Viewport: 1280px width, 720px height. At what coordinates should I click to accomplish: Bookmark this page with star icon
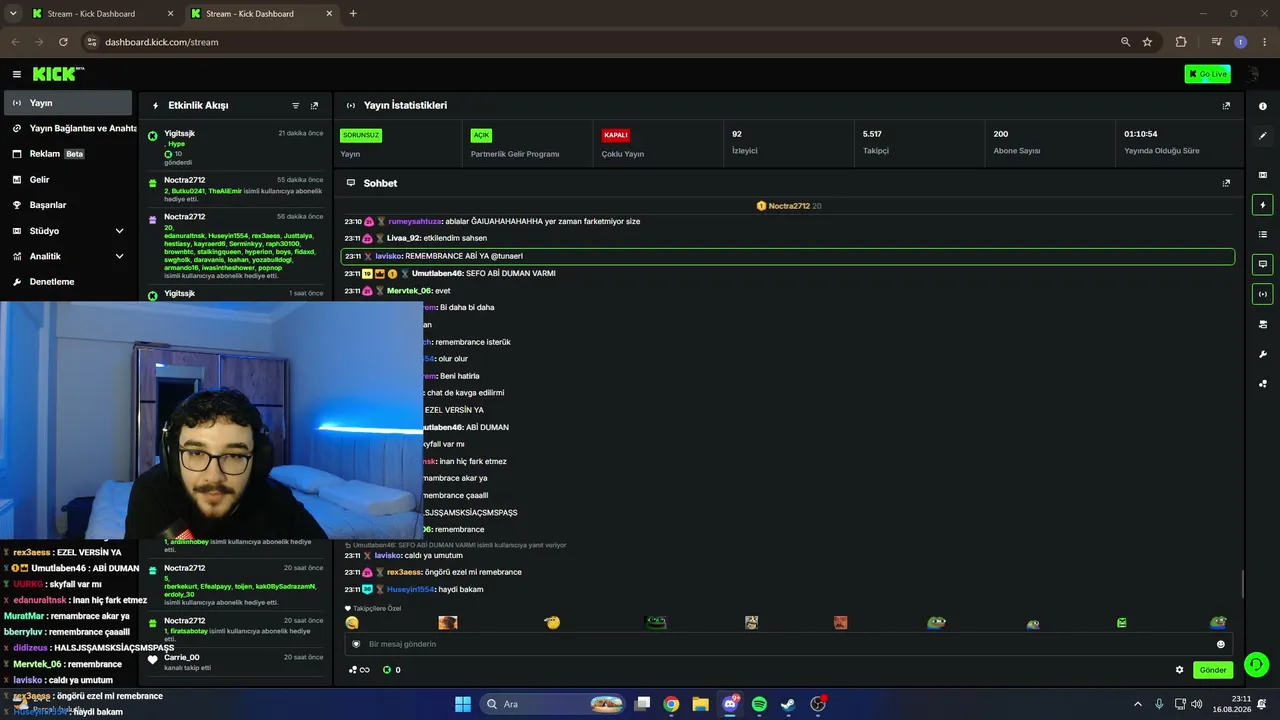[1147, 42]
